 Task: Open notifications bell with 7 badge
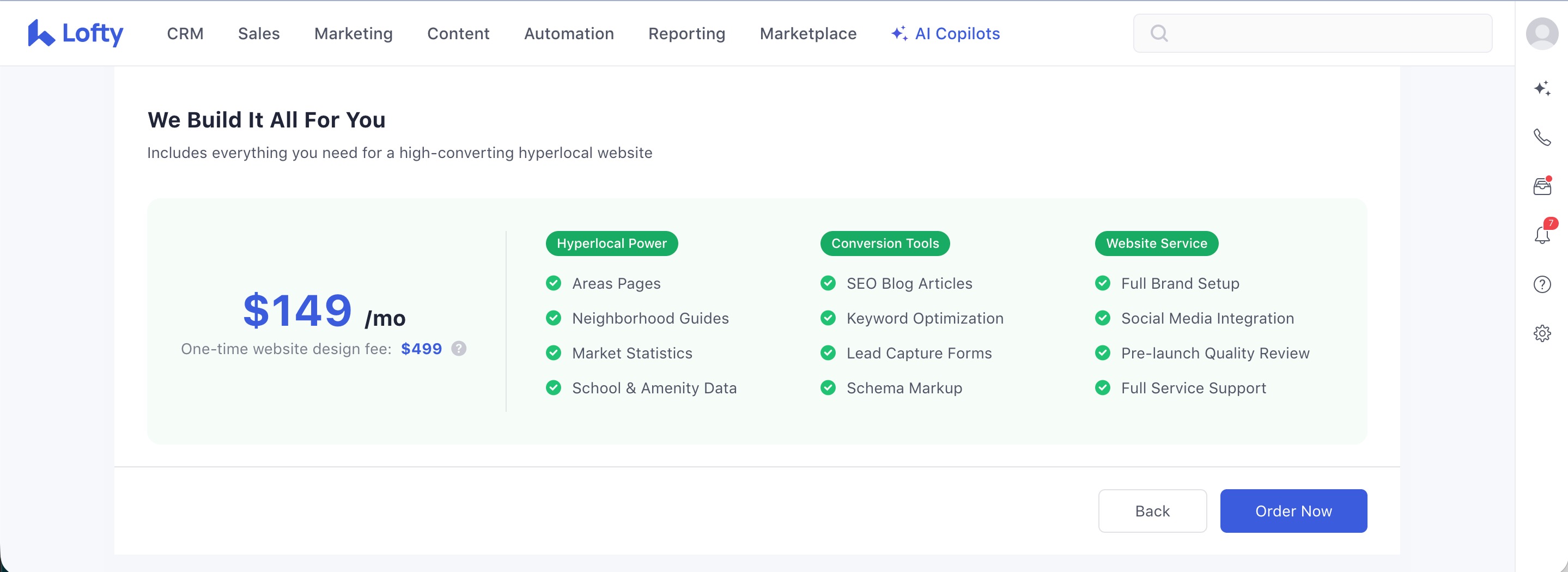[x=1541, y=235]
